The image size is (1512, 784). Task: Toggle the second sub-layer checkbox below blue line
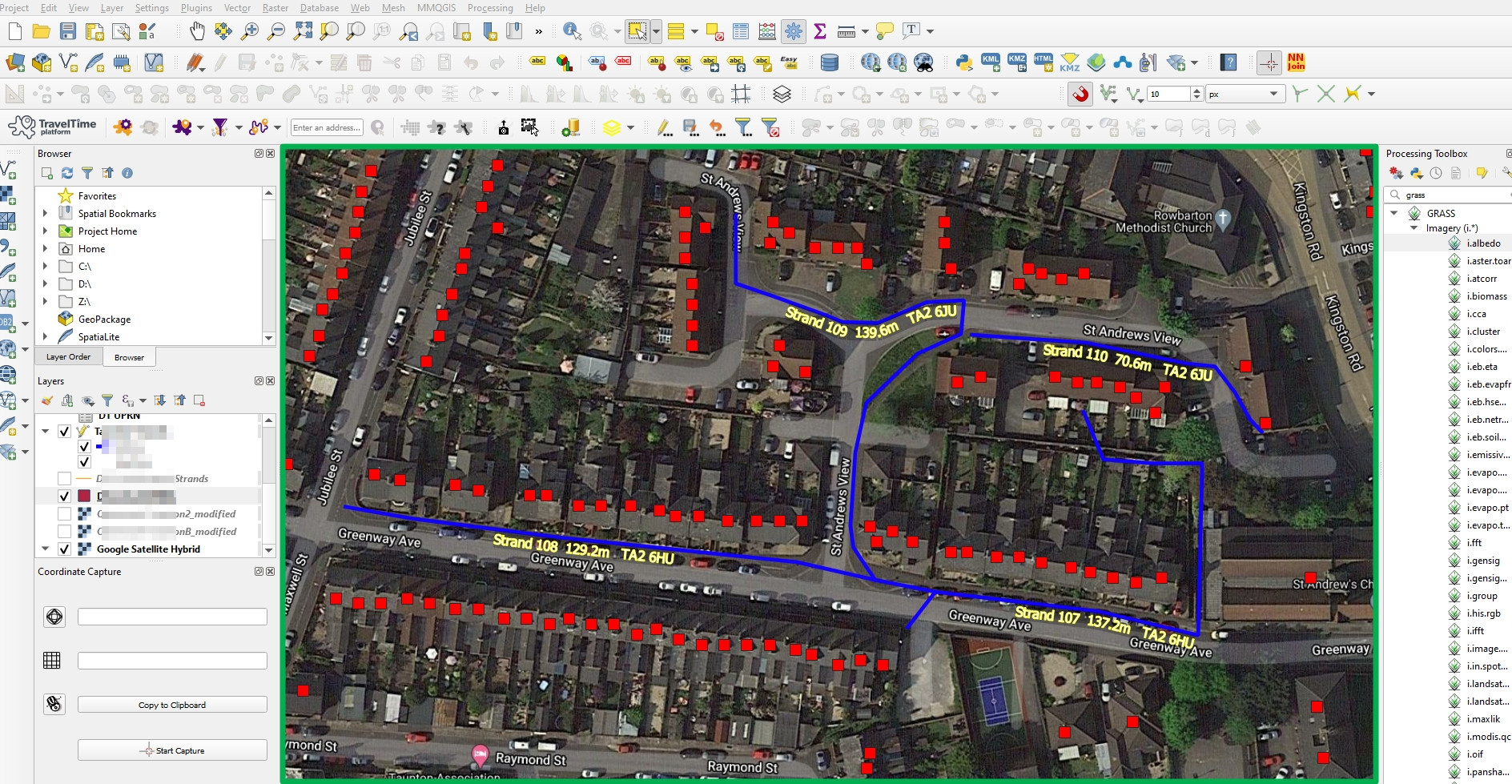[84, 462]
